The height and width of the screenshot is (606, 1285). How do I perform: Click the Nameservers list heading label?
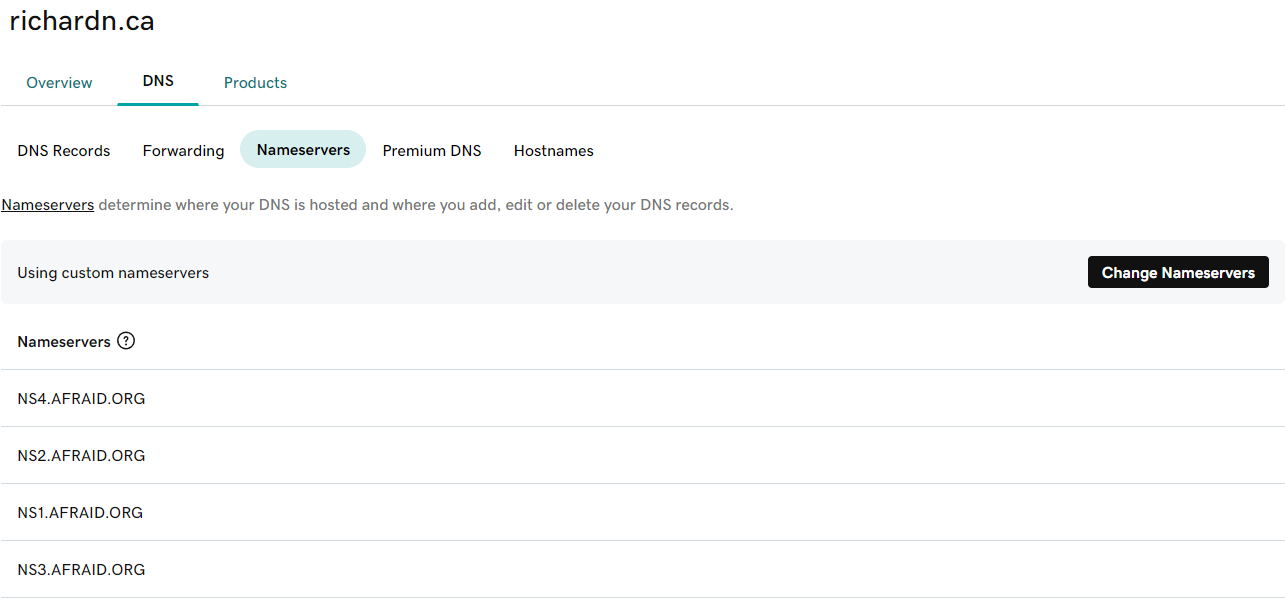(x=64, y=342)
